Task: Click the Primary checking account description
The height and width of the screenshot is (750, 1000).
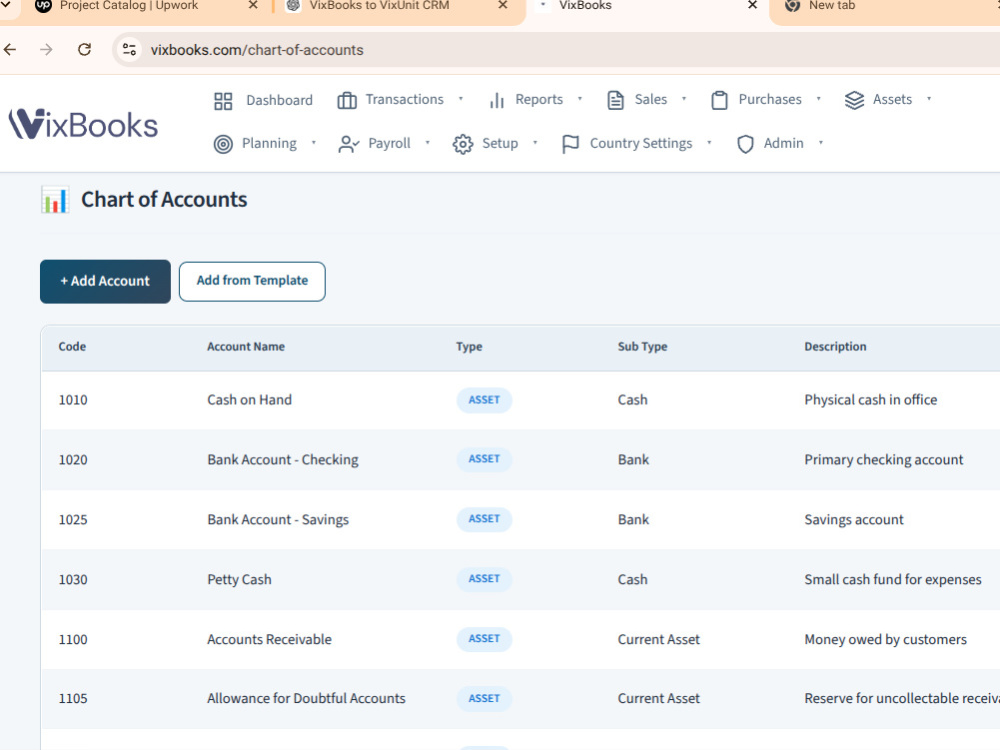Action: tap(883, 460)
